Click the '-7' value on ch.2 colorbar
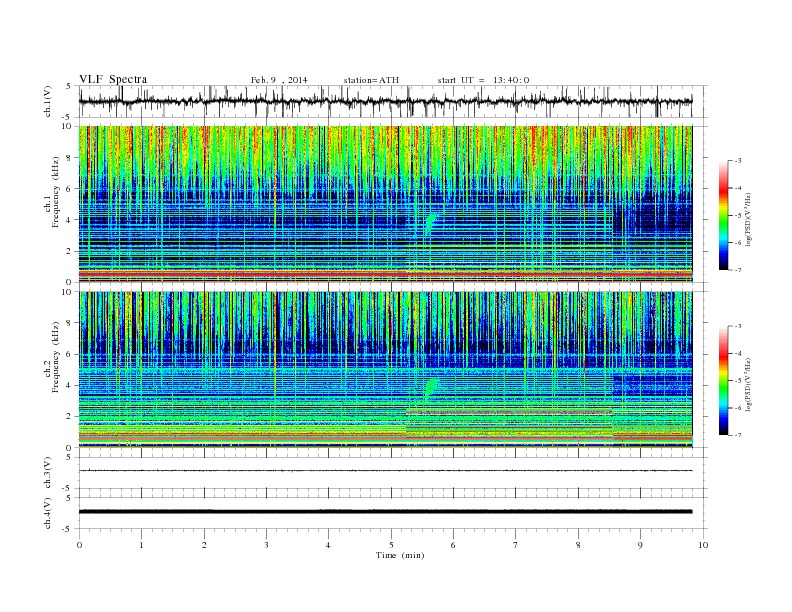This screenshot has width=792, height=612. tap(738, 435)
